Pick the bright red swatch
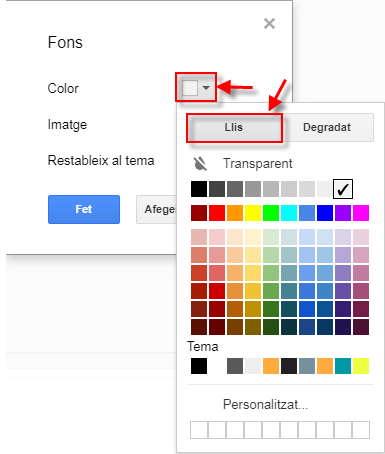This screenshot has width=385, height=454. click(217, 213)
